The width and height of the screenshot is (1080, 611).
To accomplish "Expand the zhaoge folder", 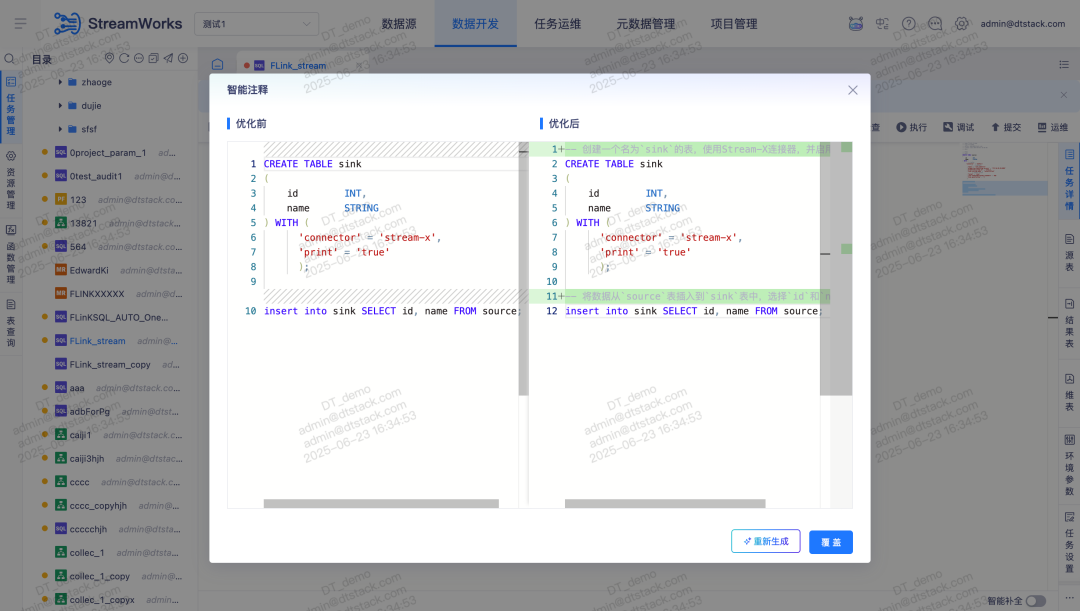I will [x=60, y=82].
